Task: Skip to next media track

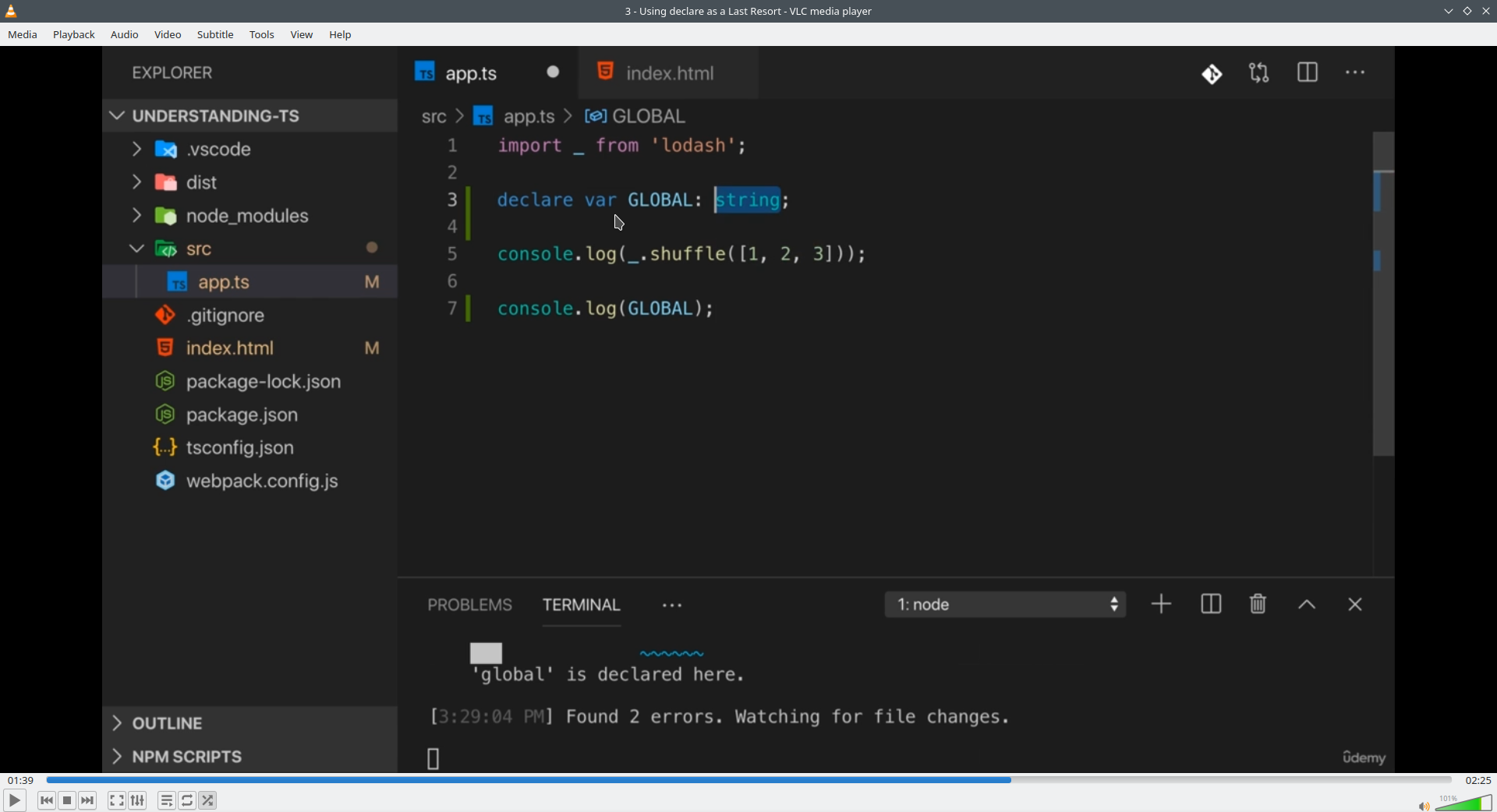Action: point(88,800)
